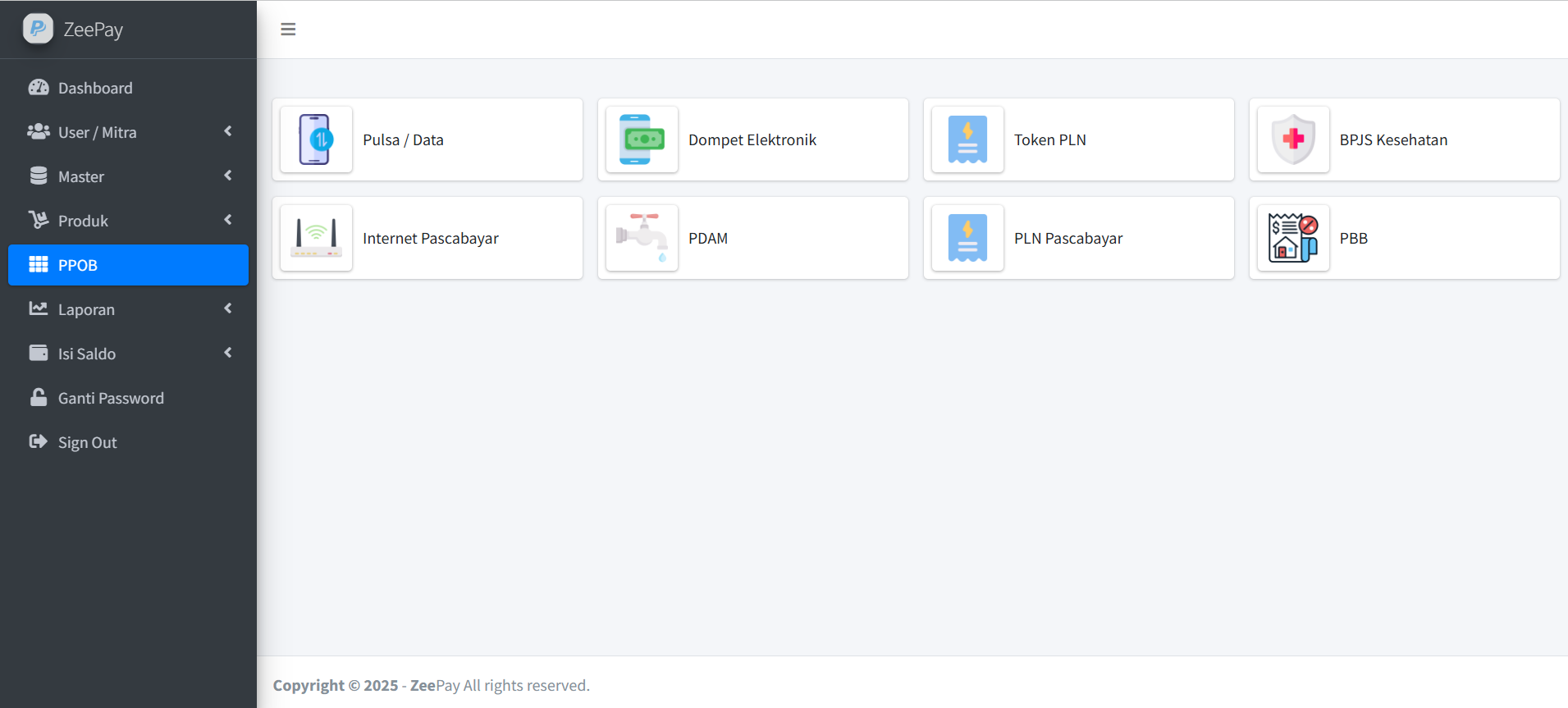The width and height of the screenshot is (1568, 708).
Task: Open the Dashboard menu item
Action: [128, 88]
